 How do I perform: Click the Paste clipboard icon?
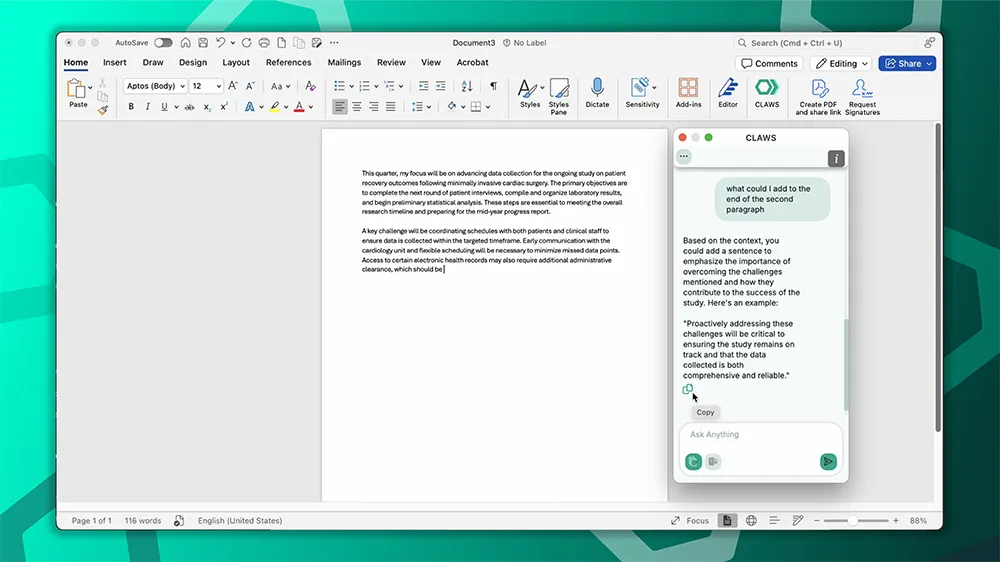[x=77, y=89]
